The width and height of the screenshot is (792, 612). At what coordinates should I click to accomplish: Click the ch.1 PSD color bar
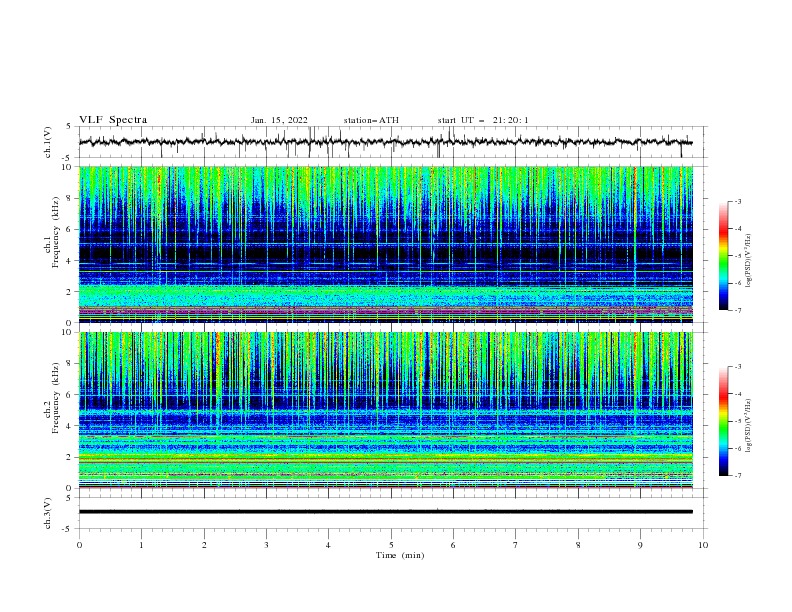pyautogui.click(x=723, y=256)
